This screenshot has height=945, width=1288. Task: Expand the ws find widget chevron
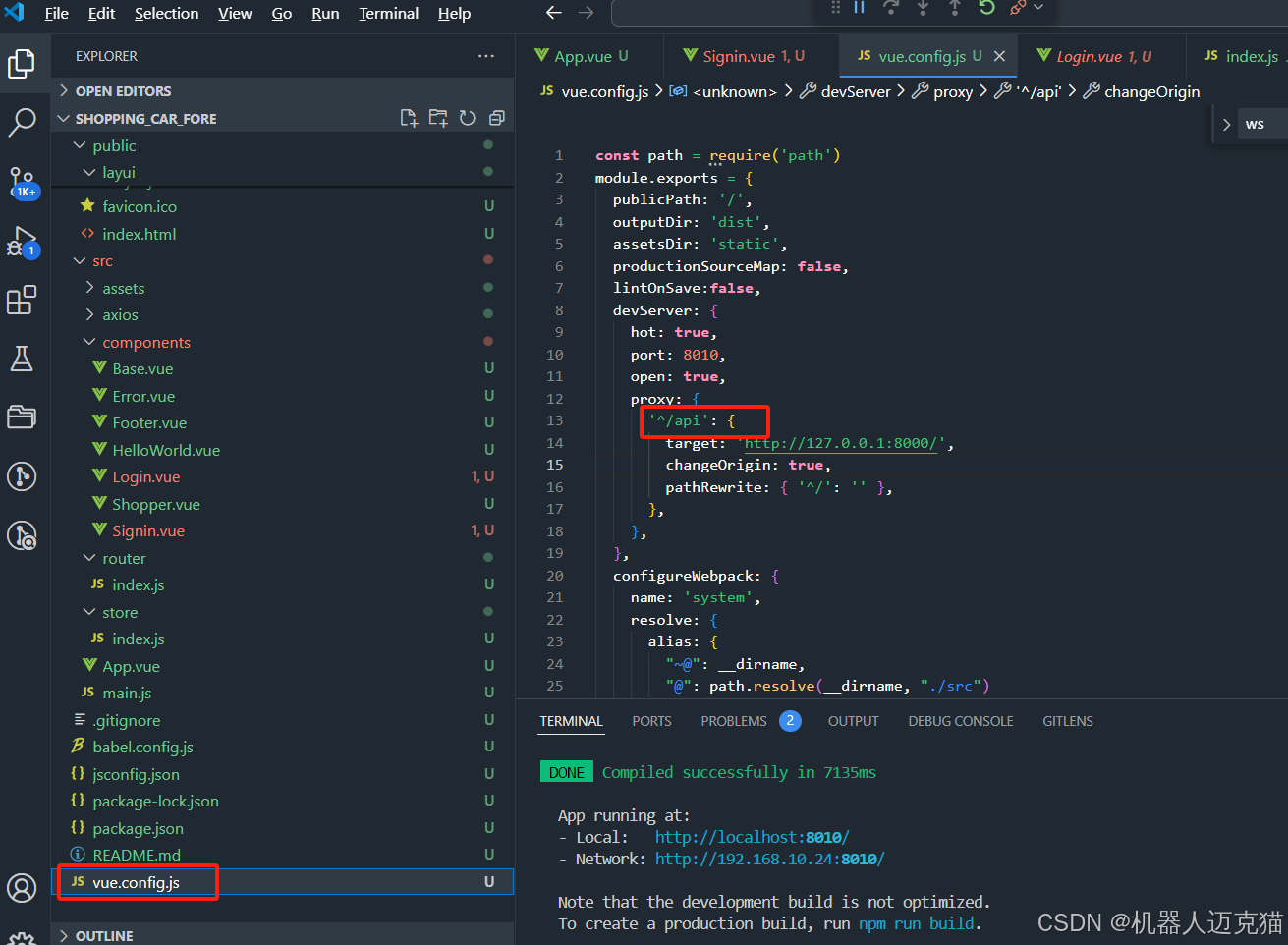[1226, 125]
